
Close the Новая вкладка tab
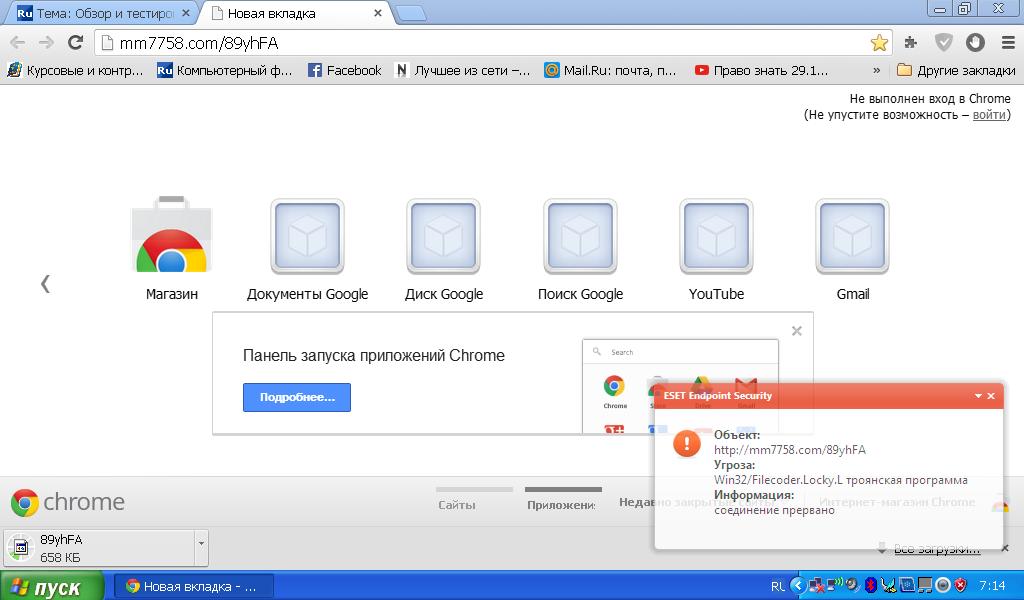[377, 13]
